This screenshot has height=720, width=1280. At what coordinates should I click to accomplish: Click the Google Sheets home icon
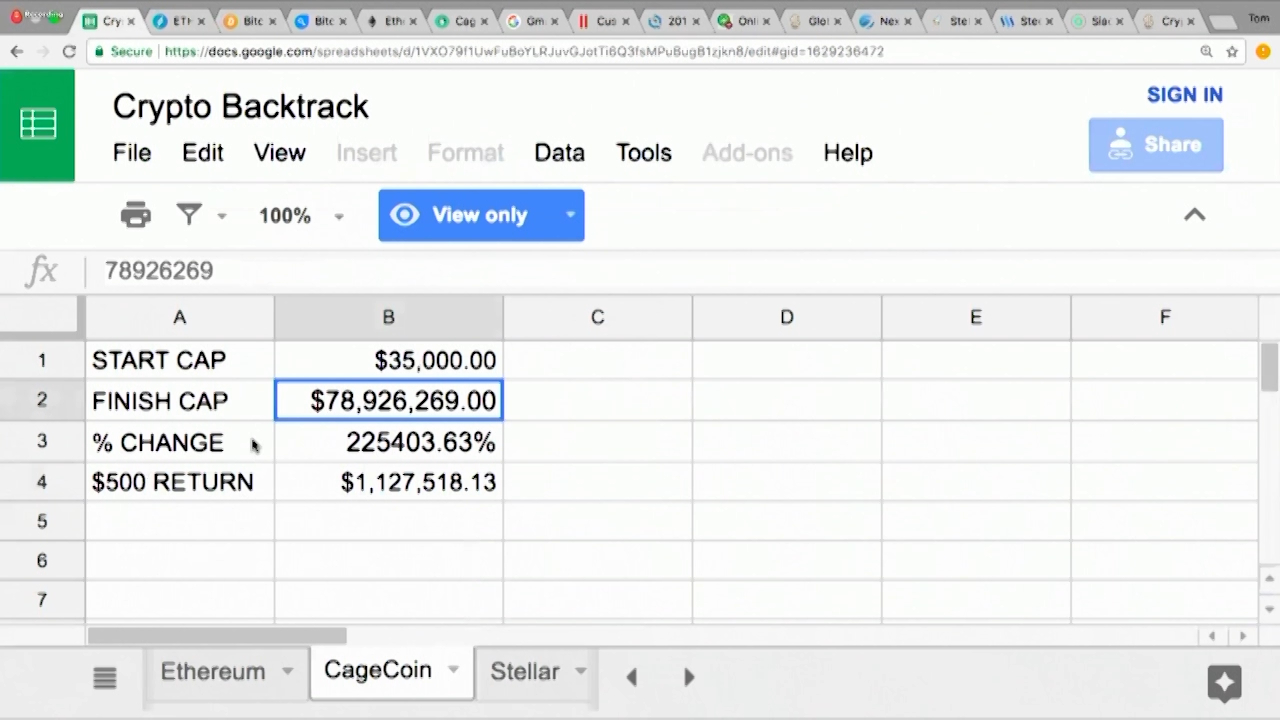click(37, 125)
